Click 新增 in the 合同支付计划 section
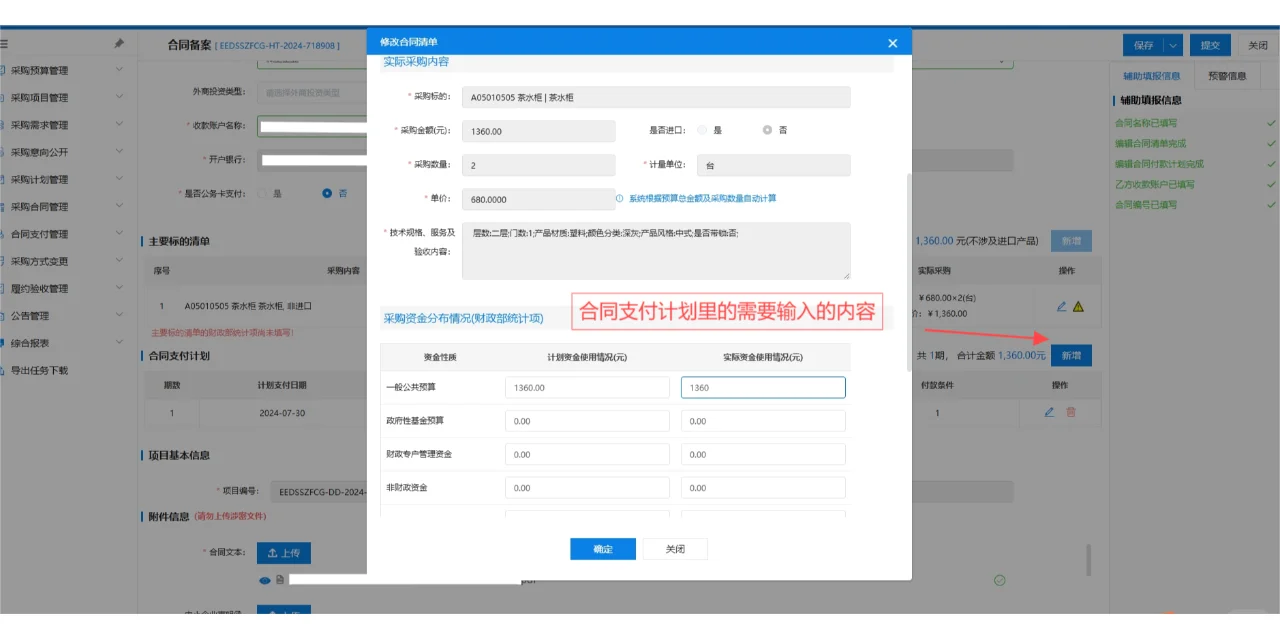 point(1071,355)
